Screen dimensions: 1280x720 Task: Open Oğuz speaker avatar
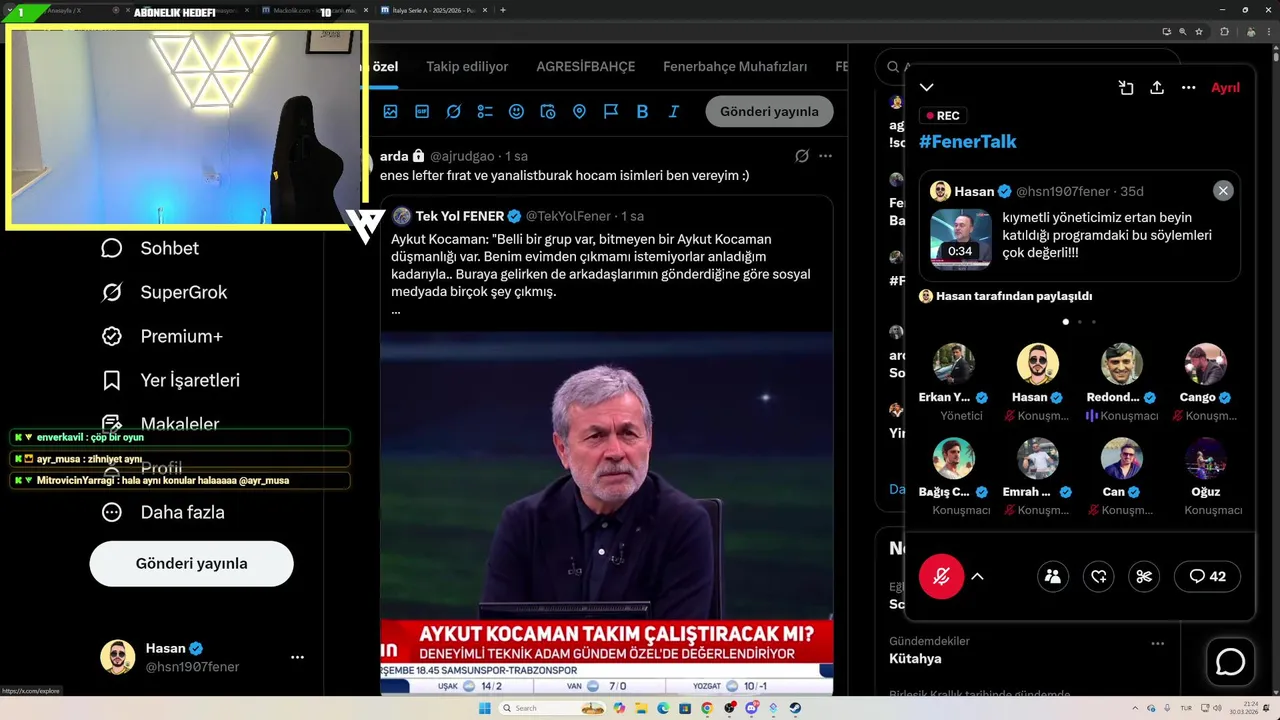point(1206,458)
